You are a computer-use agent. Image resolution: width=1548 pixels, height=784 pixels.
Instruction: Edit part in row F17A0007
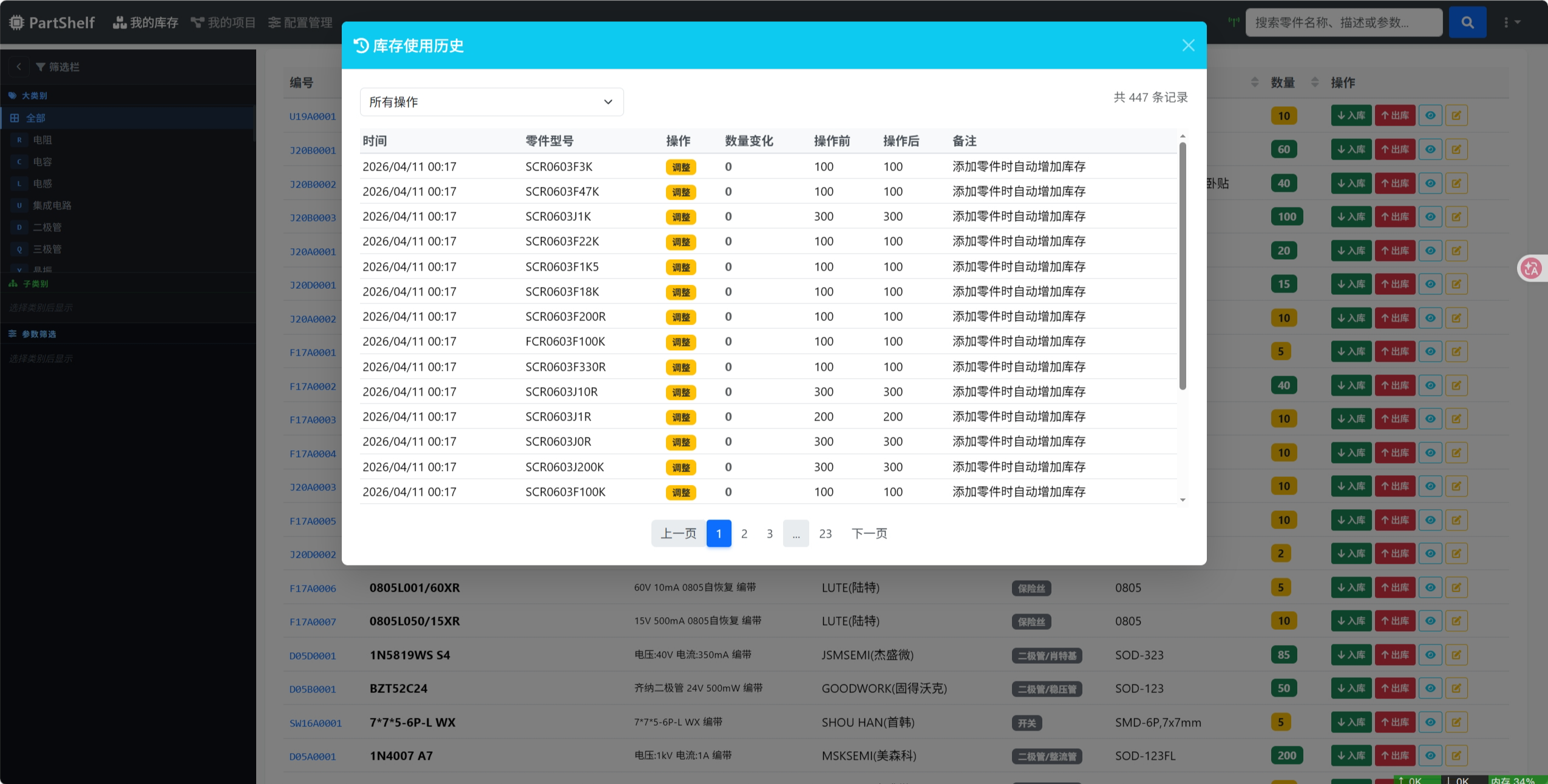coord(1456,620)
